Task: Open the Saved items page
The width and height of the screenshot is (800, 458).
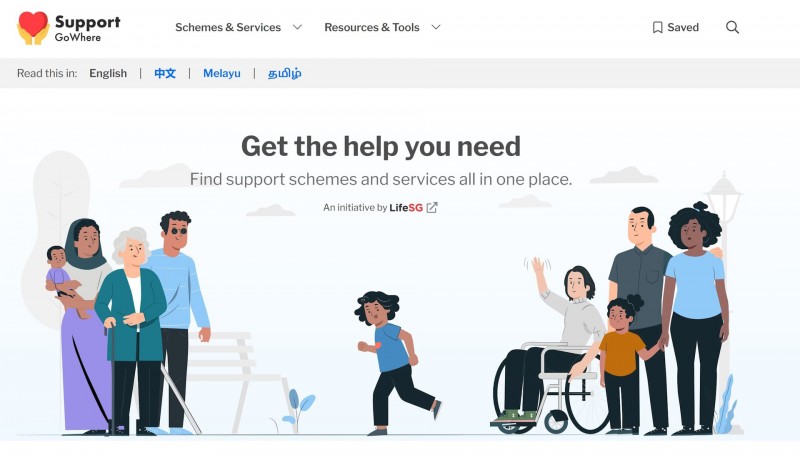Action: point(683,28)
